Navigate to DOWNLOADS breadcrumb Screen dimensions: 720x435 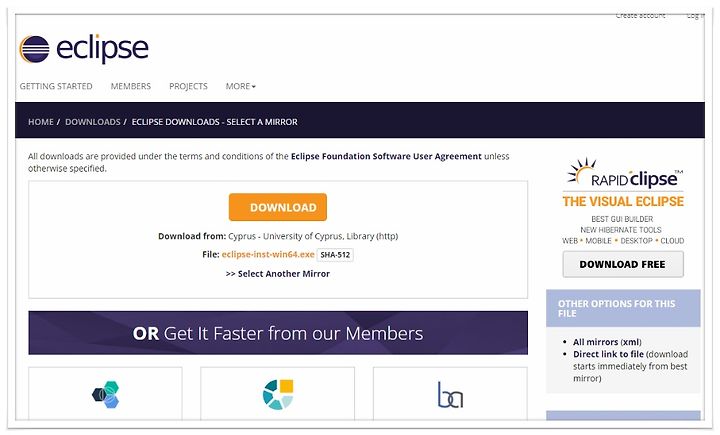coord(93,122)
